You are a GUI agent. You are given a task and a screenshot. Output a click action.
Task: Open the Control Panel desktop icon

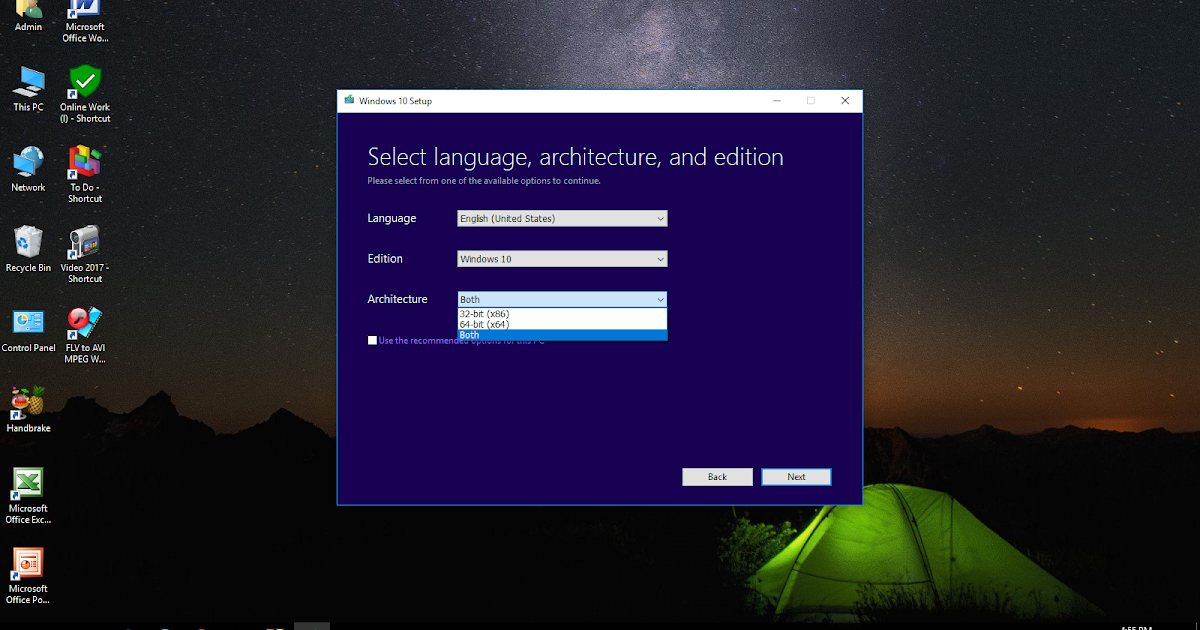tap(29, 328)
